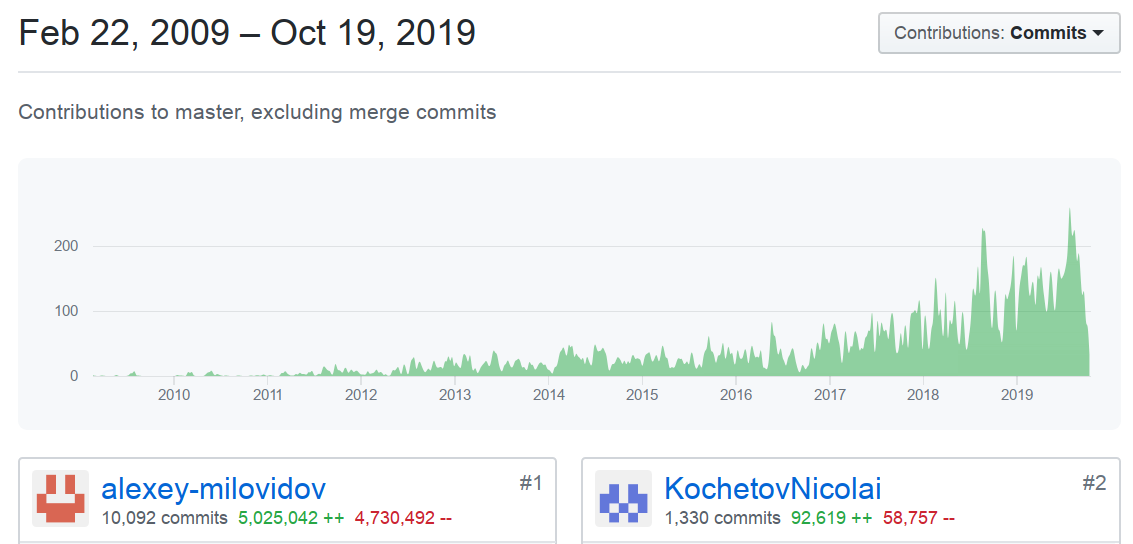Click the 2016 year marker
Screen dimensions: 1133x544
[735, 394]
